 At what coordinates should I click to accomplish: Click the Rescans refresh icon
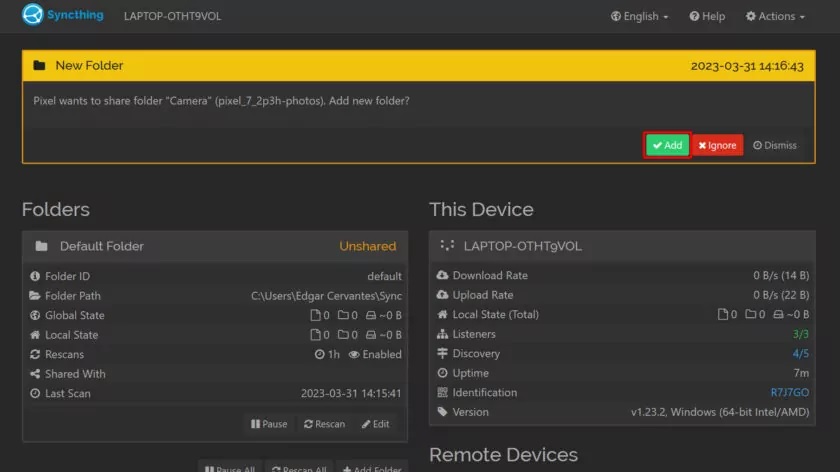(x=35, y=354)
